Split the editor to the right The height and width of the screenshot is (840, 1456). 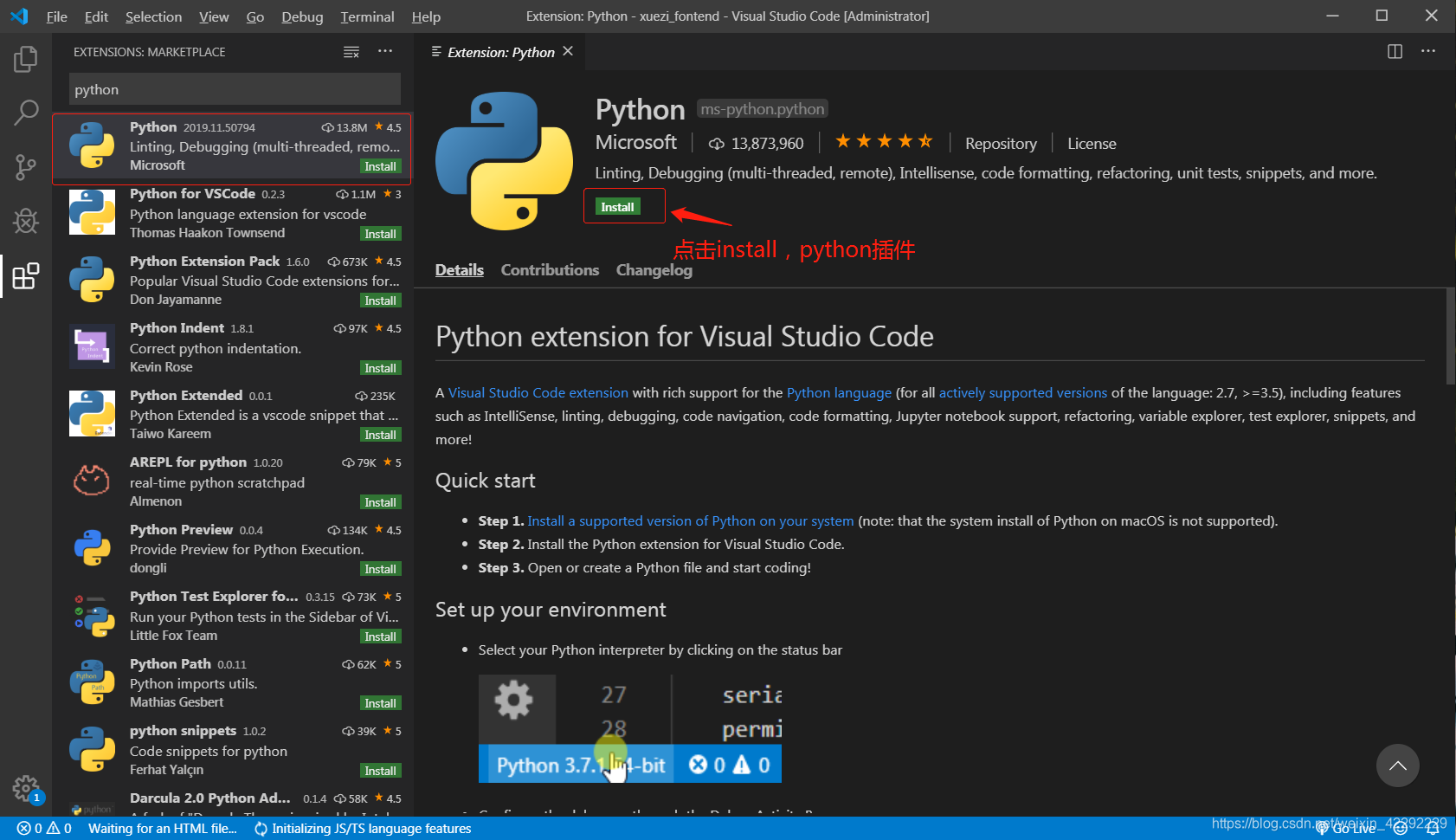tap(1395, 52)
